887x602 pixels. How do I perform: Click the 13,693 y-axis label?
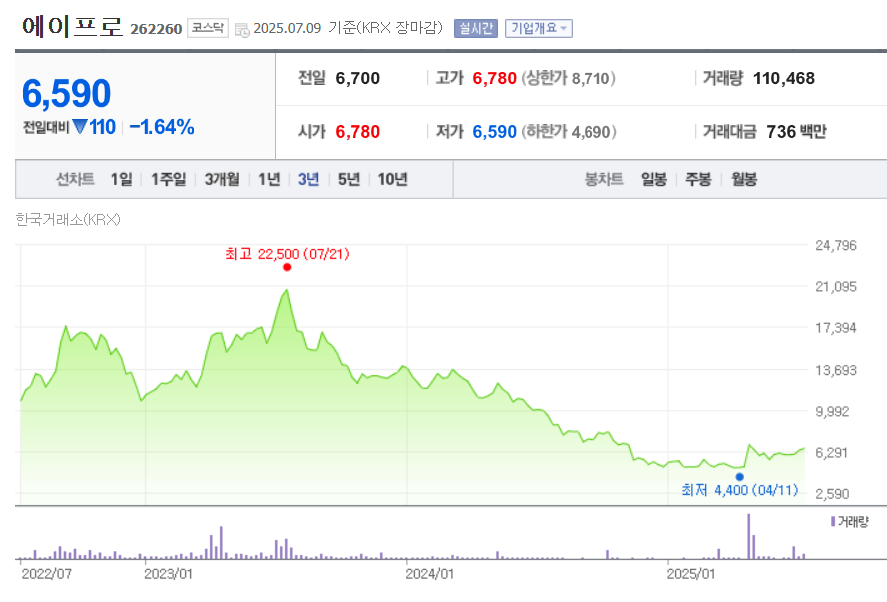pyautogui.click(x=836, y=371)
